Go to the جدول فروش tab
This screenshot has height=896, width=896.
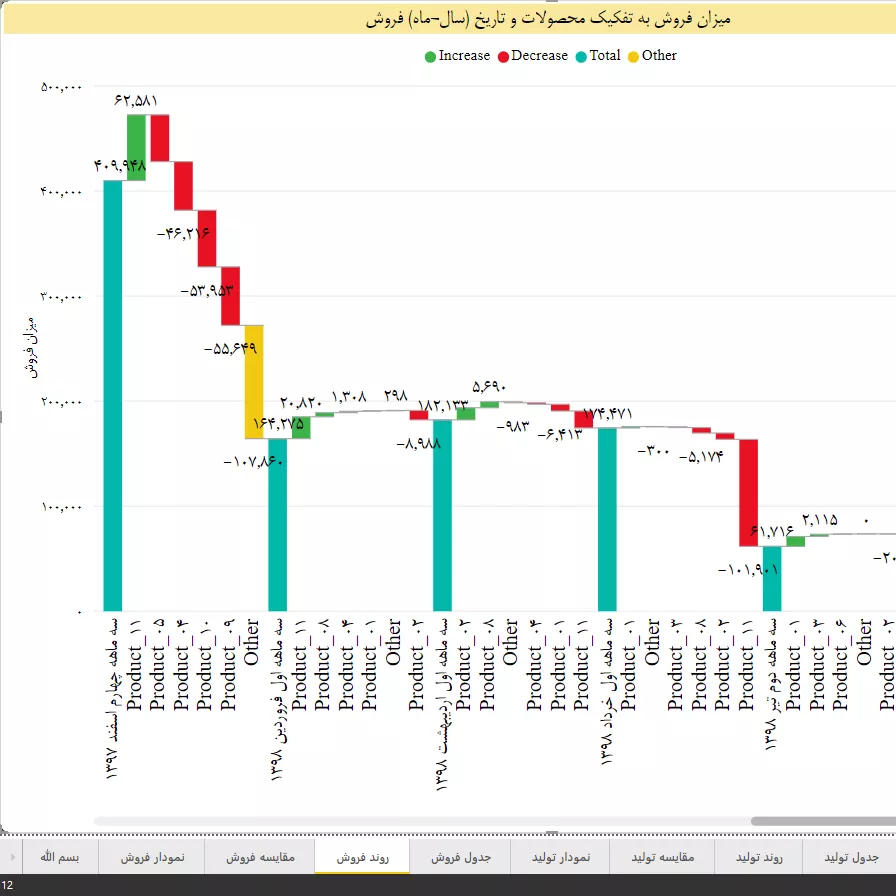(460, 857)
